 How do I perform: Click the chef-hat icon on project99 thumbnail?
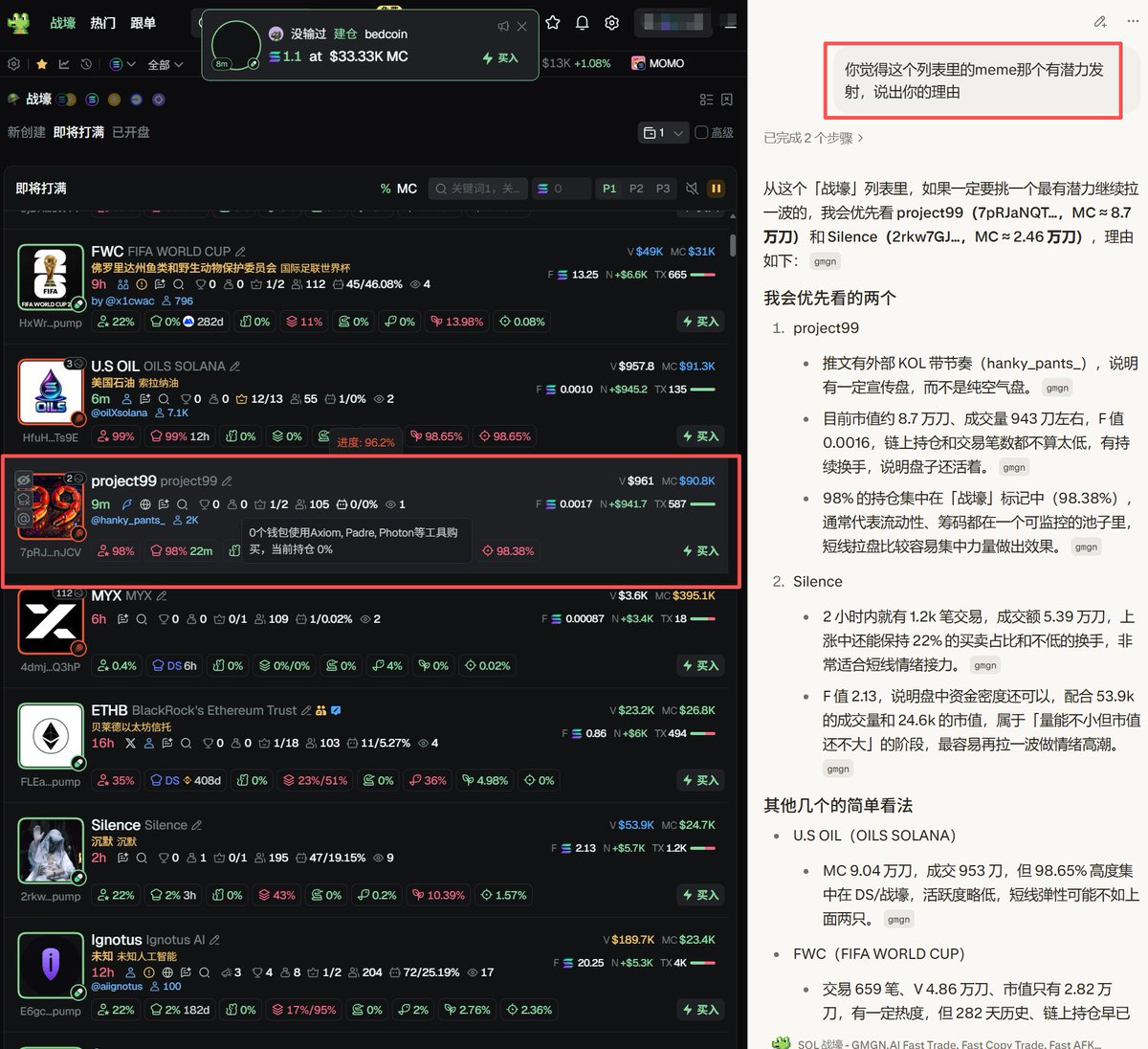24,500
